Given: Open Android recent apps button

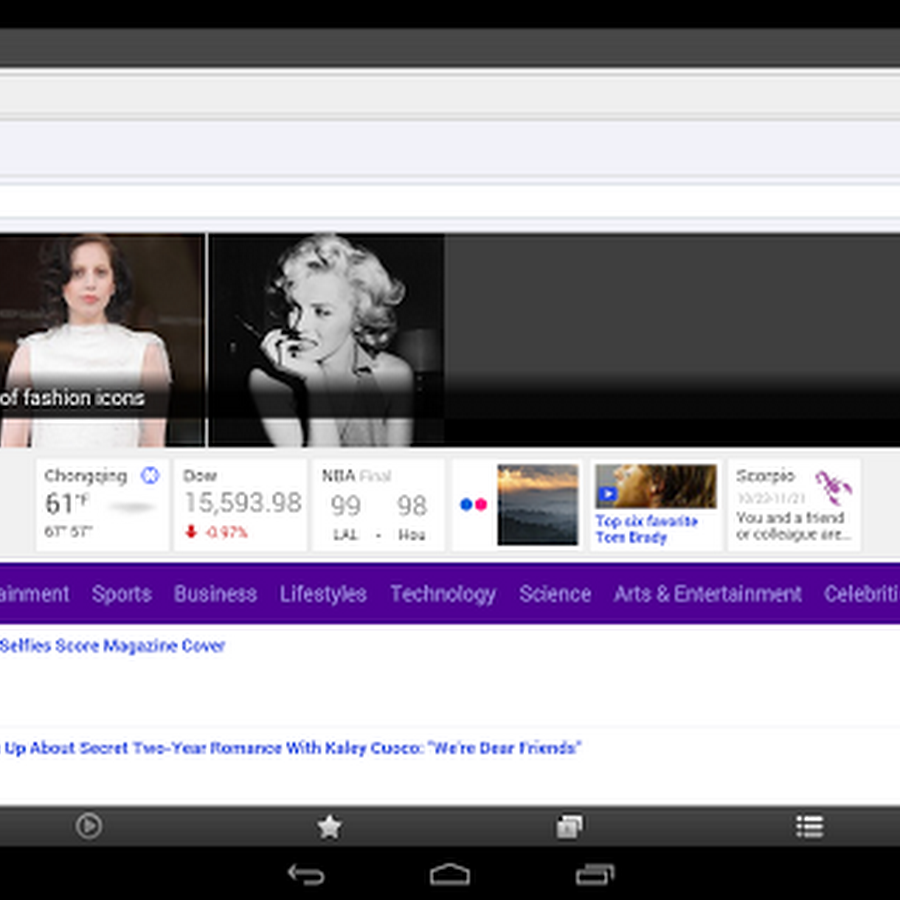Looking at the screenshot, I should click(595, 874).
